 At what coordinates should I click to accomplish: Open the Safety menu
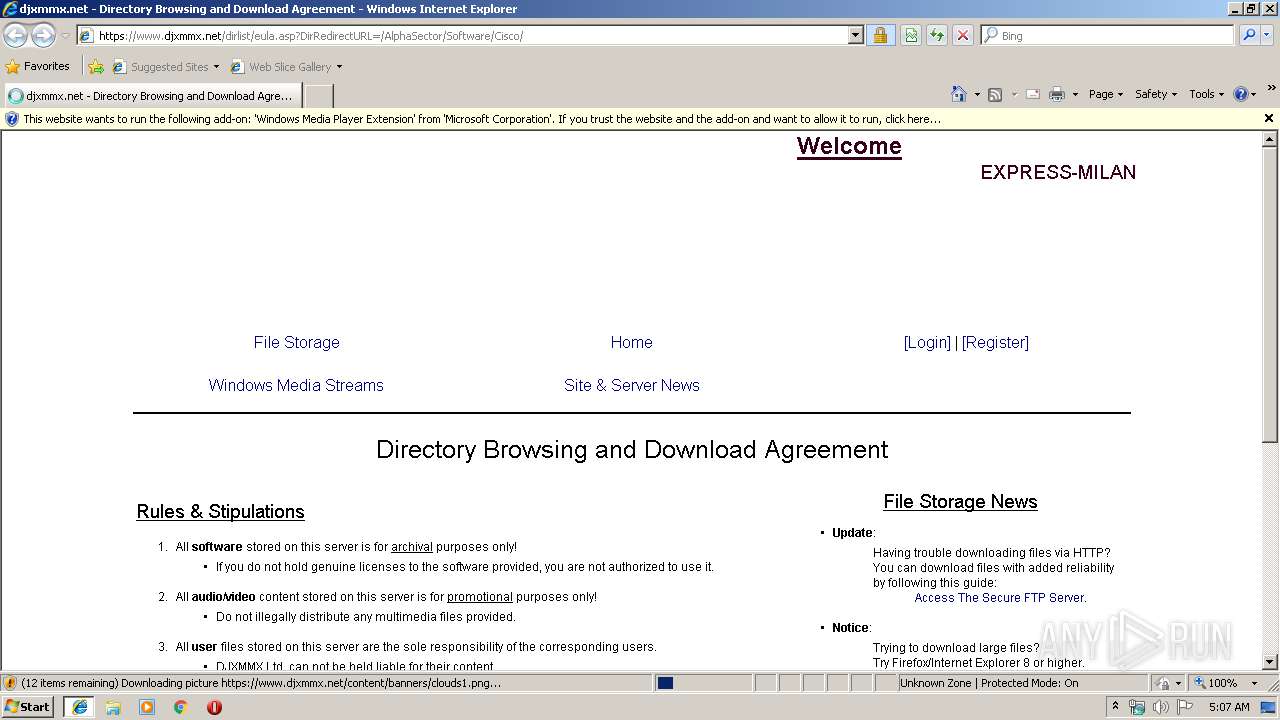click(1155, 94)
